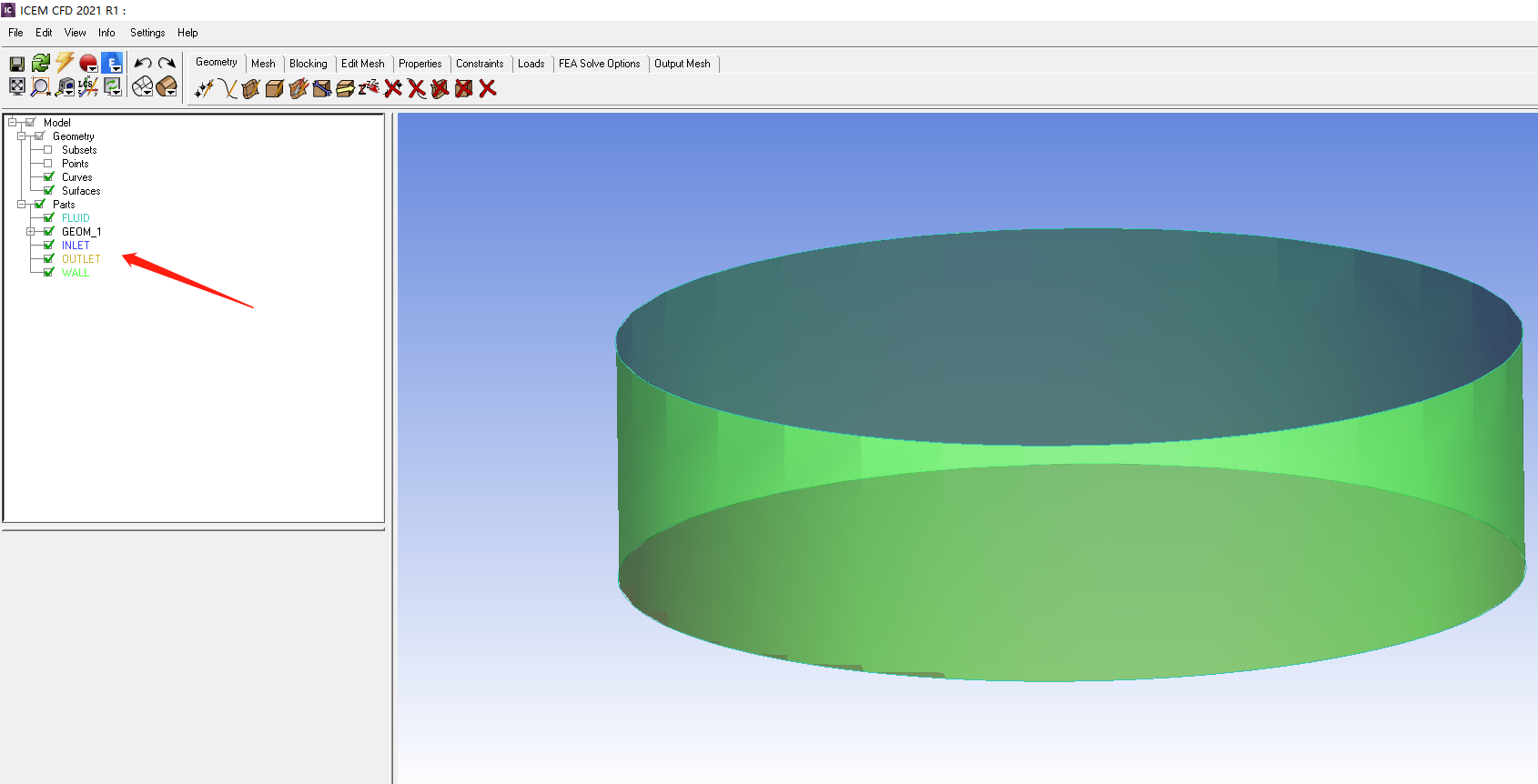Click the Create Point tool icon
This screenshot has width=1538, height=784.
pyautogui.click(x=204, y=88)
